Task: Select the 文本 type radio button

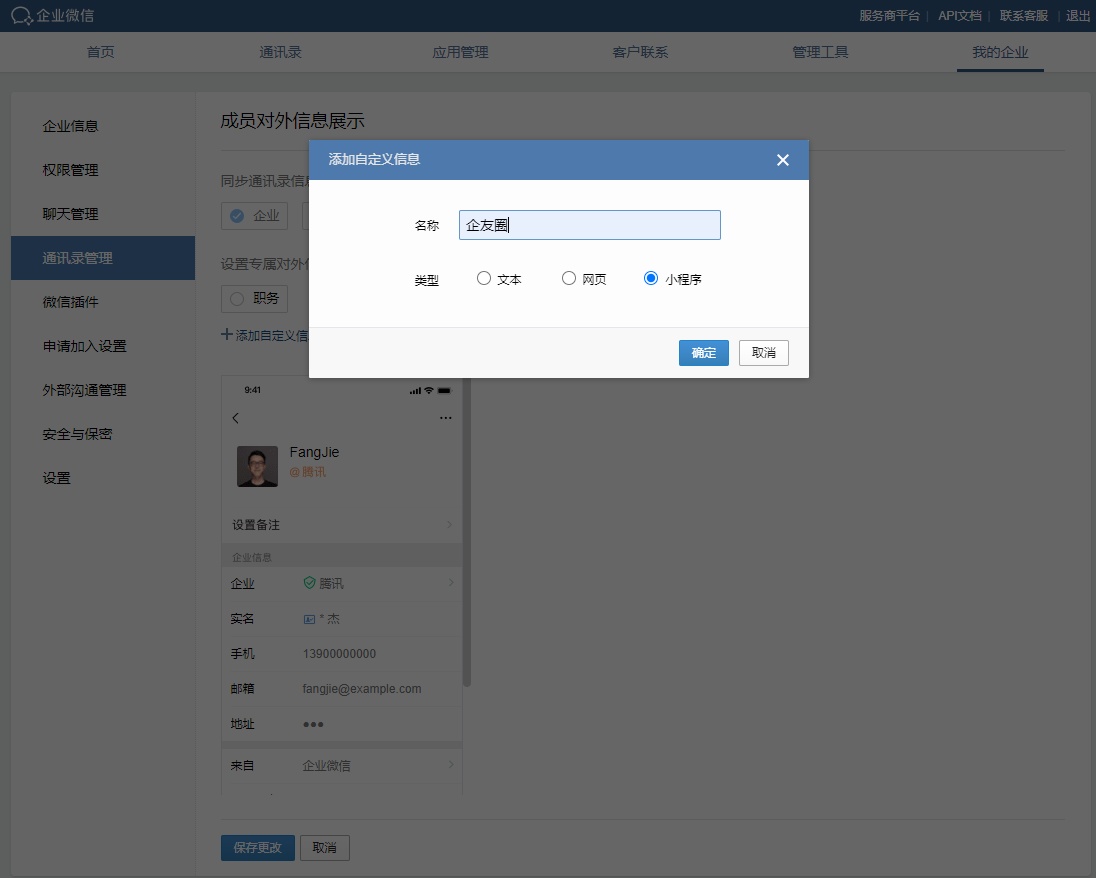Action: pos(484,279)
